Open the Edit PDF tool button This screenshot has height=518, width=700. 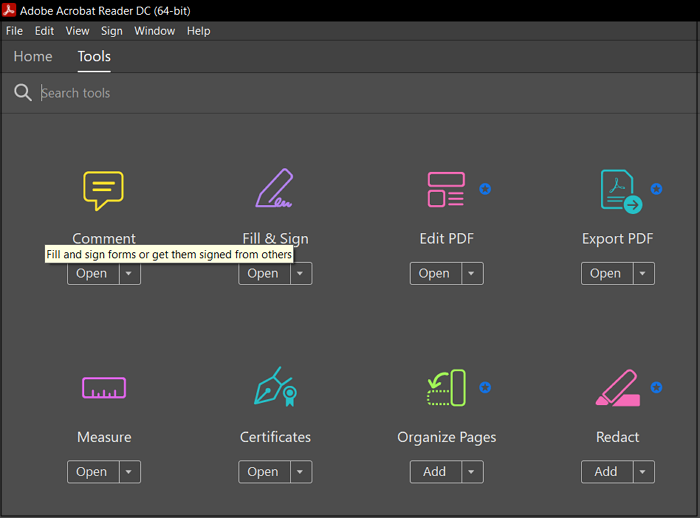(x=436, y=273)
